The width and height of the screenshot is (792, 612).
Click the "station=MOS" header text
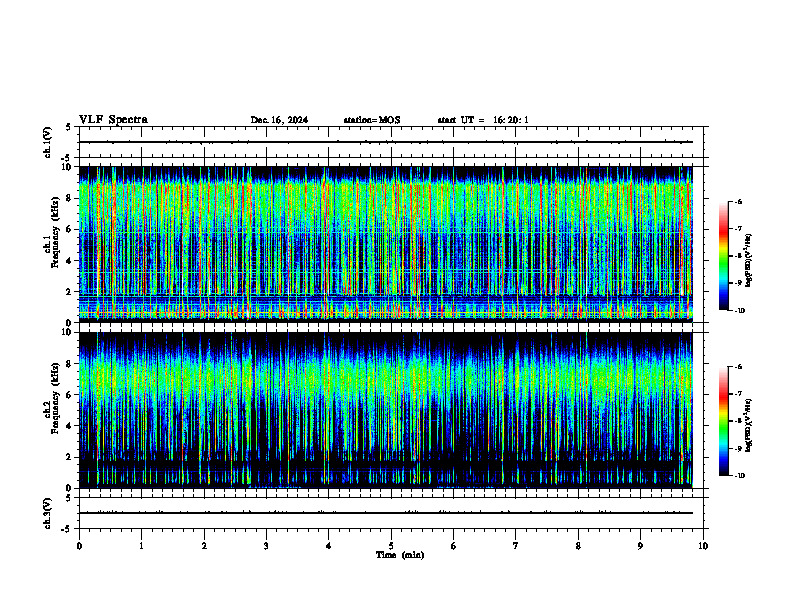click(x=372, y=120)
